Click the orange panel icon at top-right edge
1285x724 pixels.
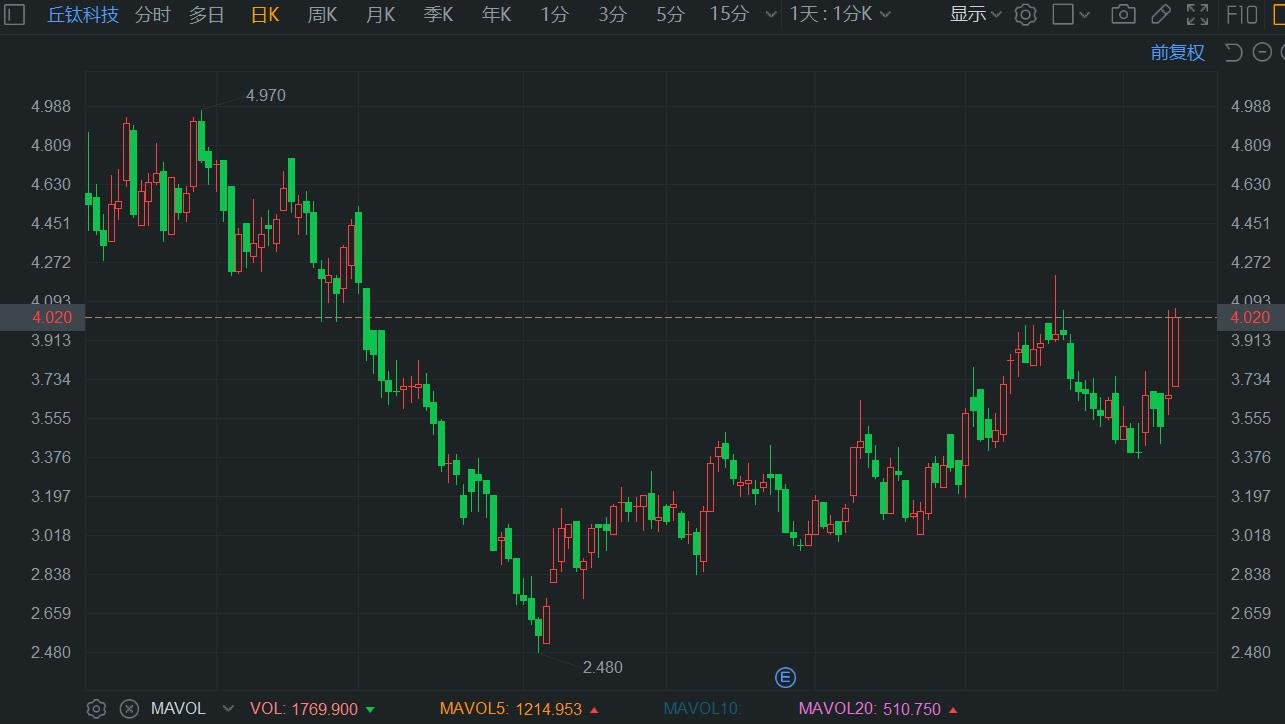pyautogui.click(x=1278, y=14)
